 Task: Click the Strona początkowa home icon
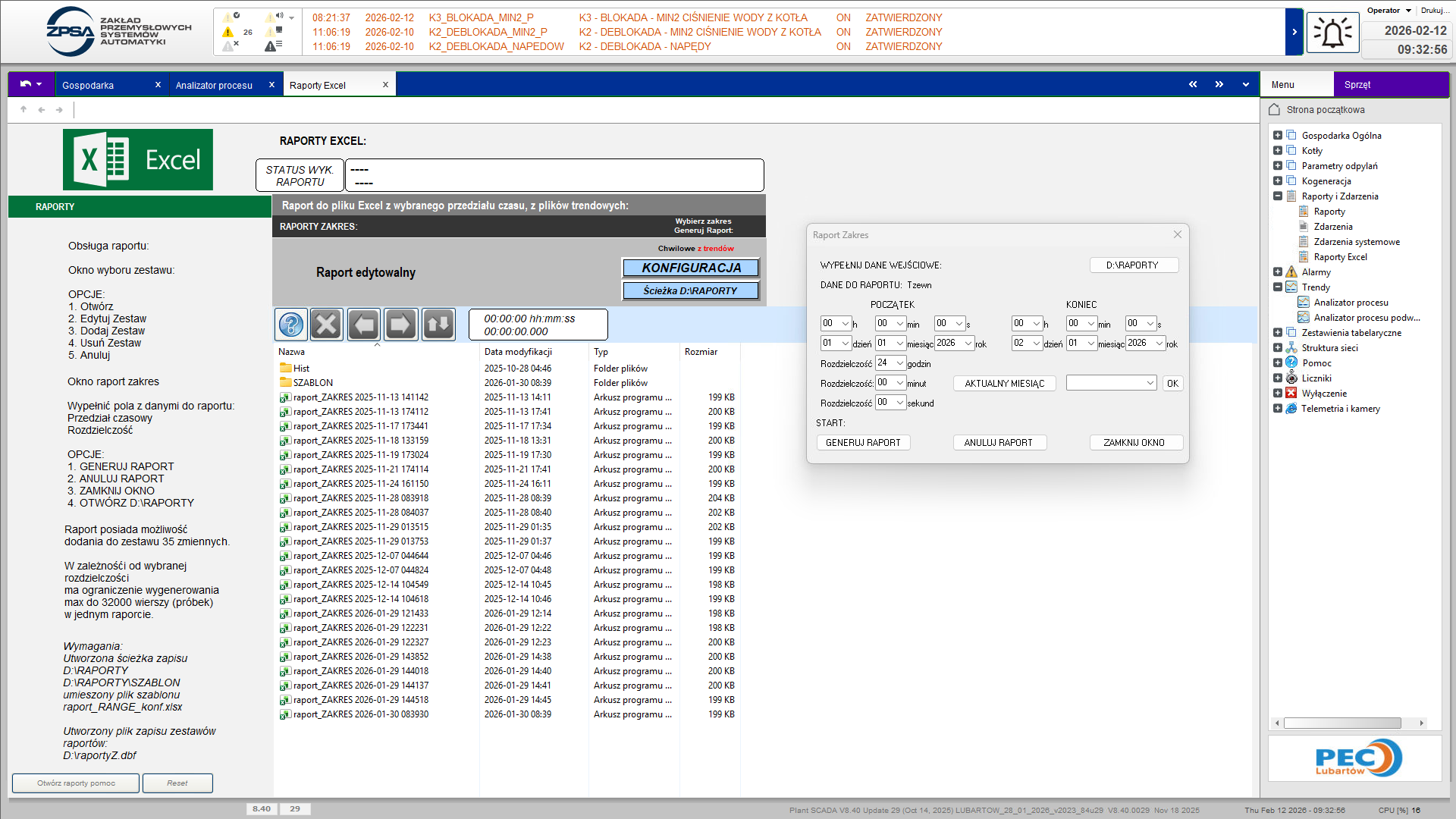click(1274, 109)
